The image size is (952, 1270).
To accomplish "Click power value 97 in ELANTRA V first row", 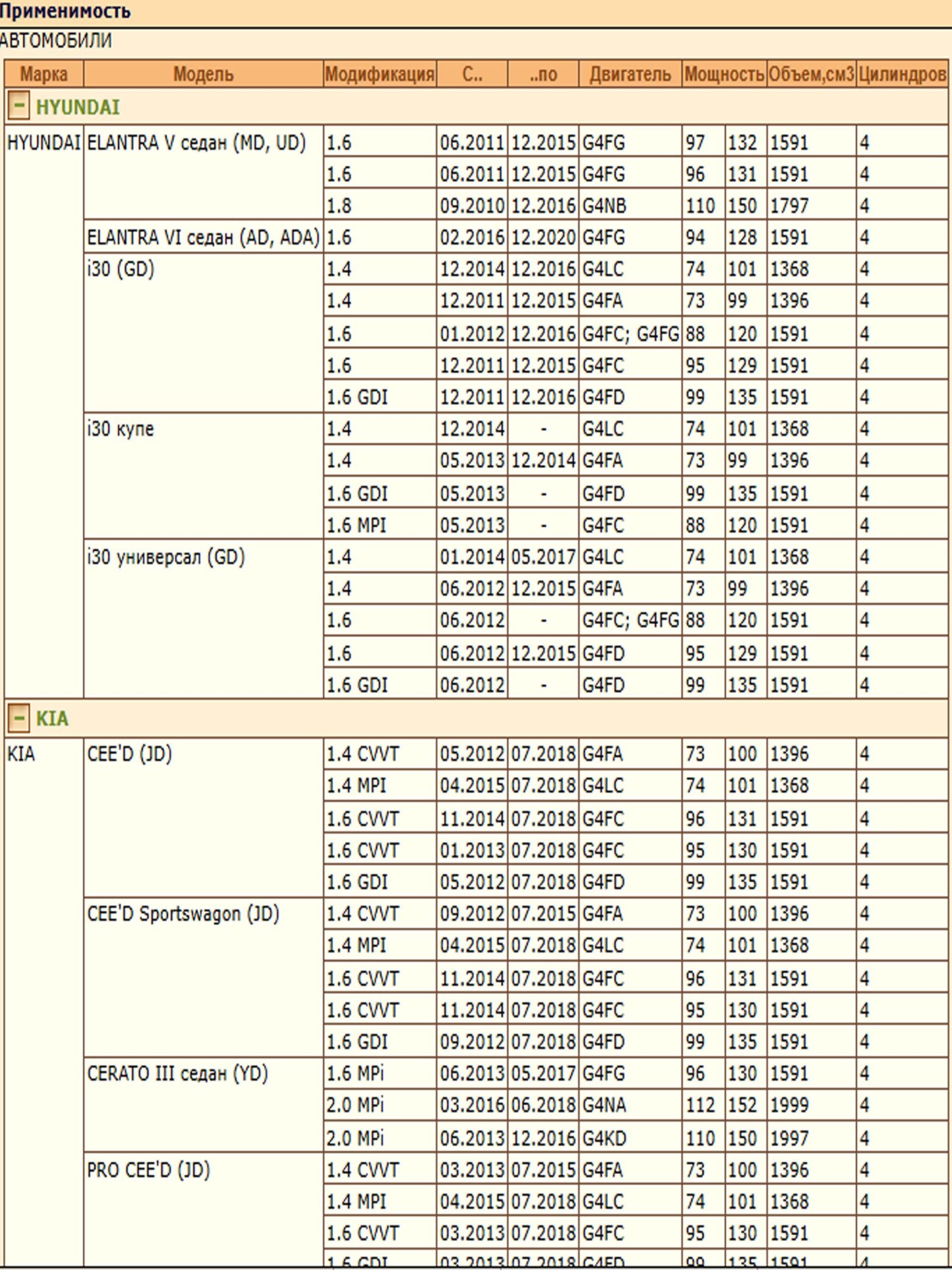I will pos(695,142).
